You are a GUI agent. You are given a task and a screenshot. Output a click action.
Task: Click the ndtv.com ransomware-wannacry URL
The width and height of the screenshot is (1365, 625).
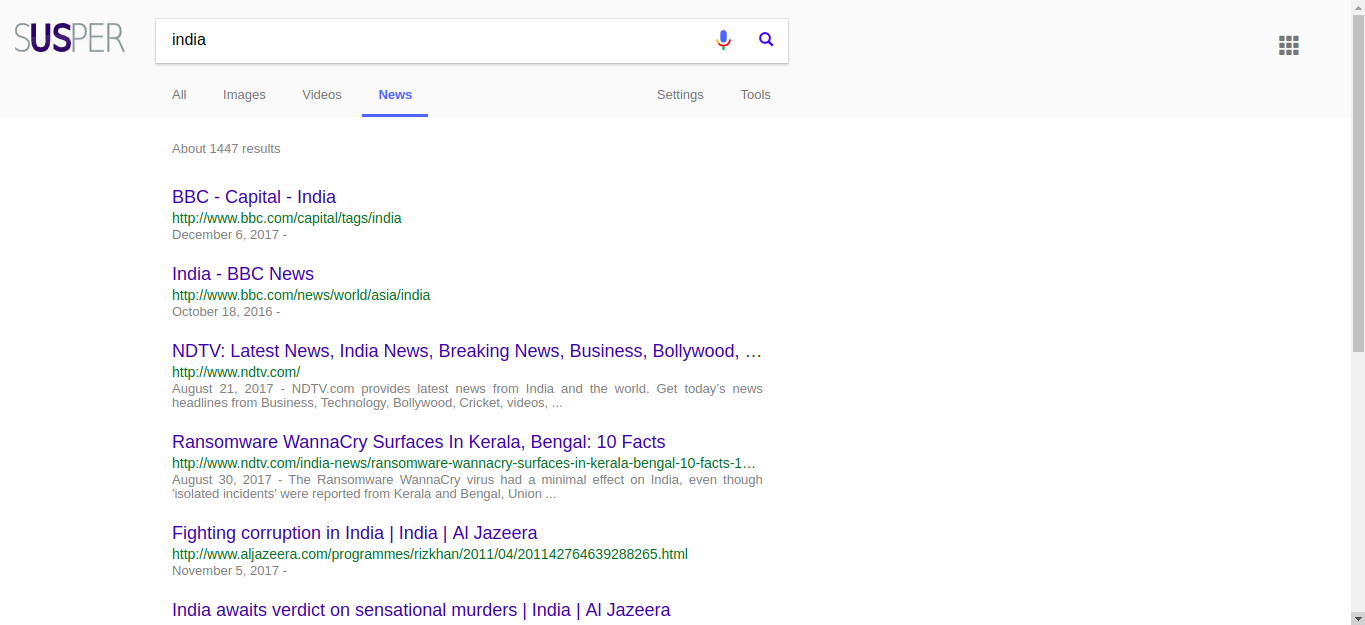(x=464, y=463)
